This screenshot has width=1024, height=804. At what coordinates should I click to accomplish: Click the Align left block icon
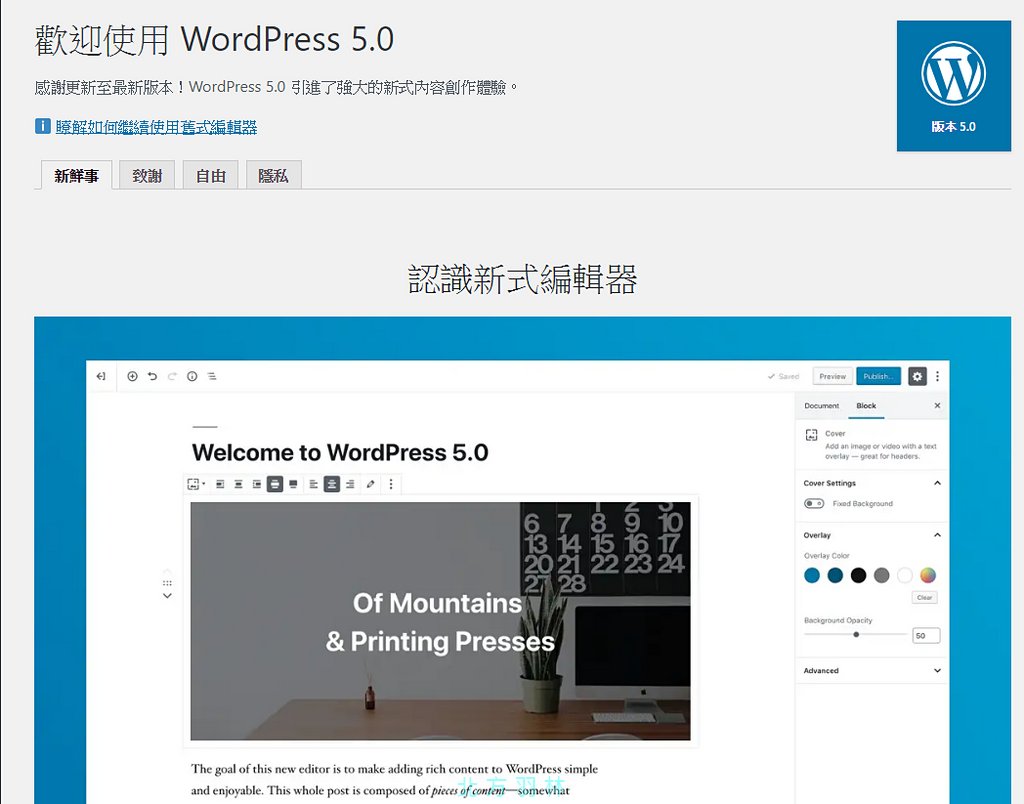tap(220, 484)
